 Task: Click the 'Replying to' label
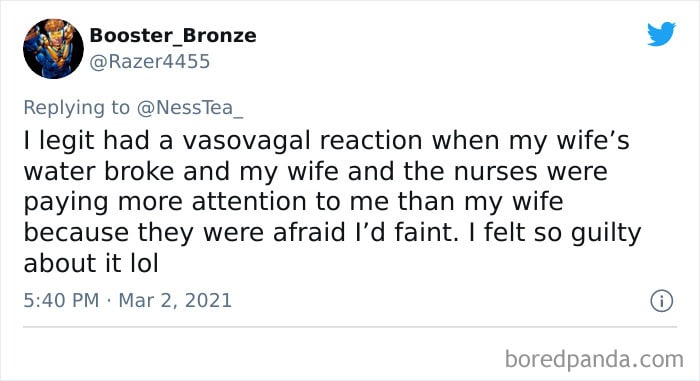tap(76, 108)
